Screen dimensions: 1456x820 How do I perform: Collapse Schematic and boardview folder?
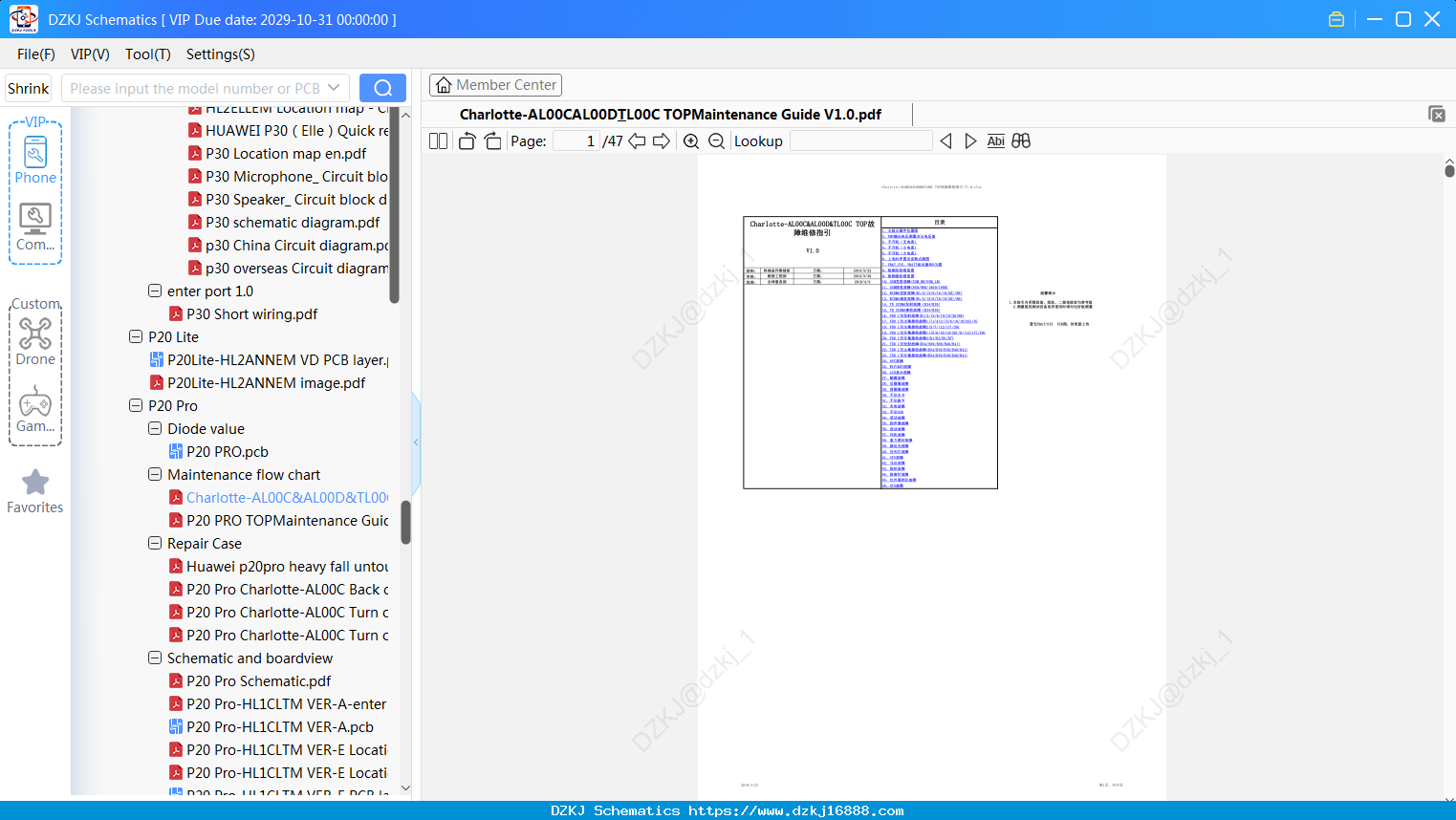(155, 658)
